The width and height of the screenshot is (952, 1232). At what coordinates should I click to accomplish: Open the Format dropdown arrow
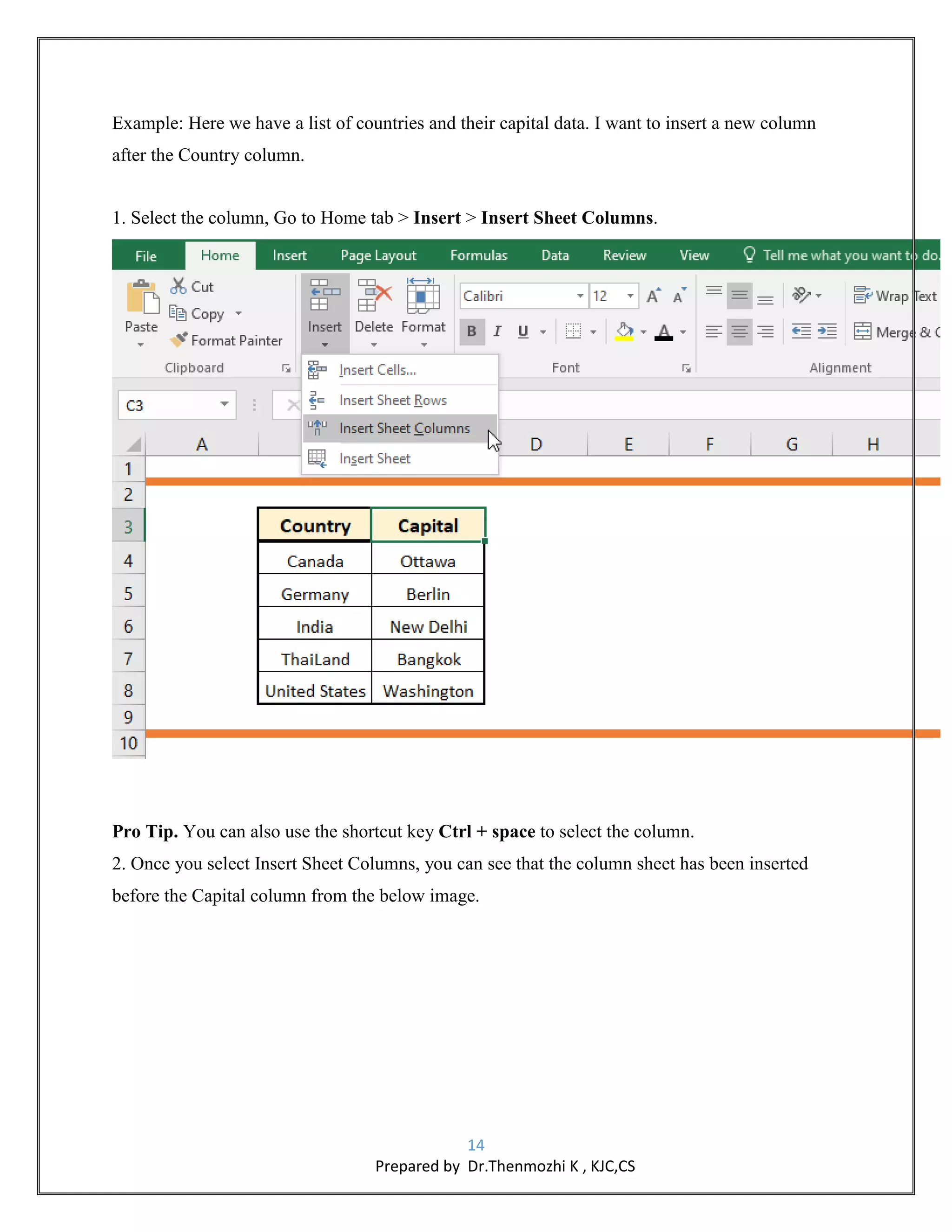point(424,344)
